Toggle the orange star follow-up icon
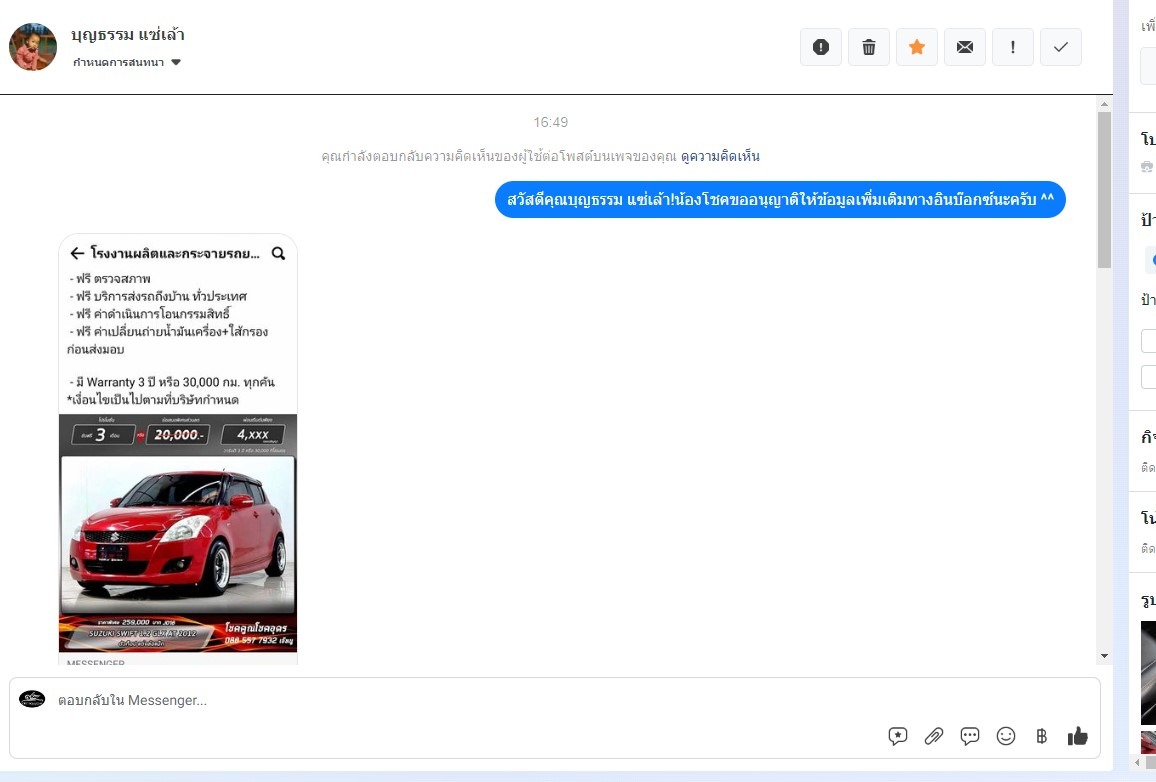The image size is (1156, 782). pyautogui.click(x=916, y=47)
